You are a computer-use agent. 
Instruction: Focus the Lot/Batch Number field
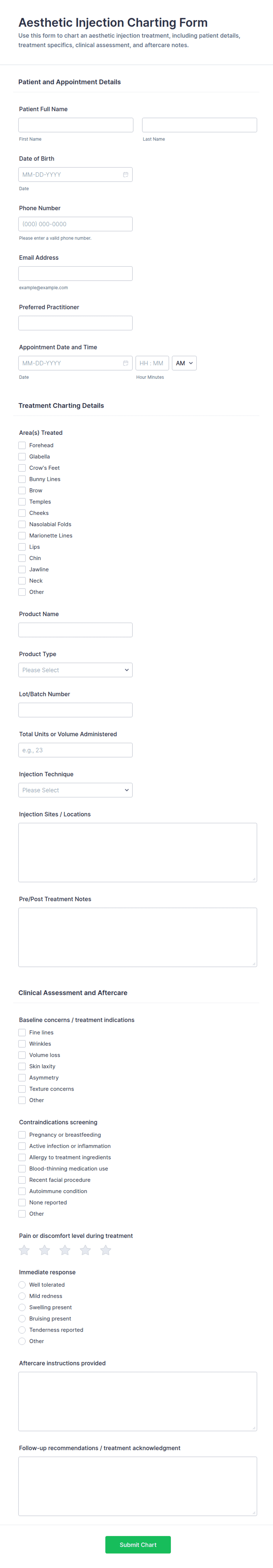point(75,710)
